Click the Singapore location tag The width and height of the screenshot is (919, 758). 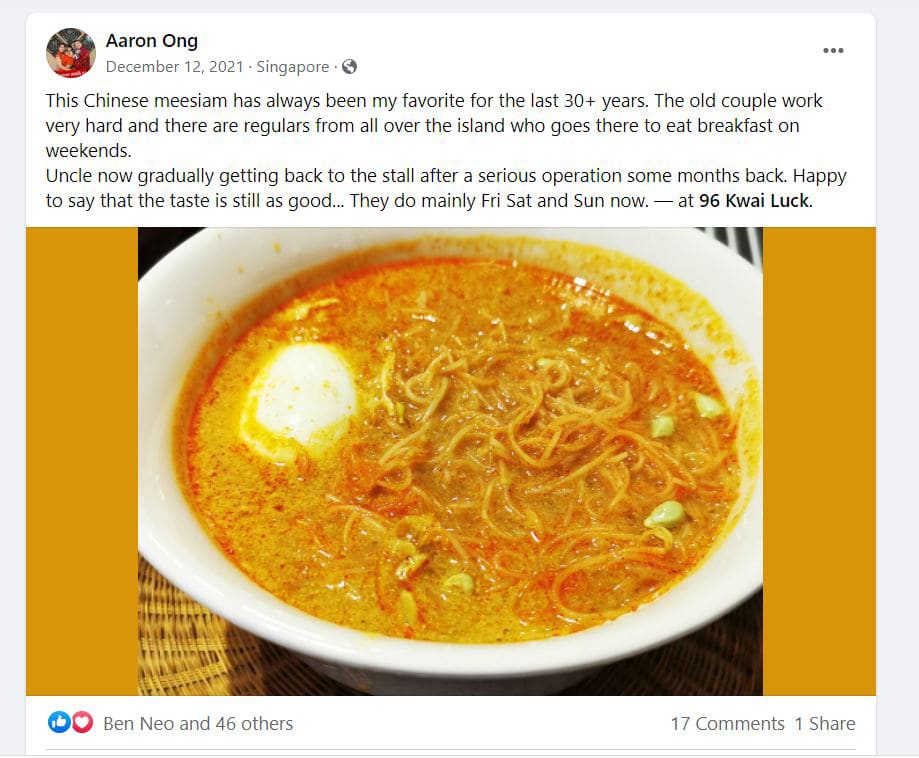pyautogui.click(x=292, y=67)
